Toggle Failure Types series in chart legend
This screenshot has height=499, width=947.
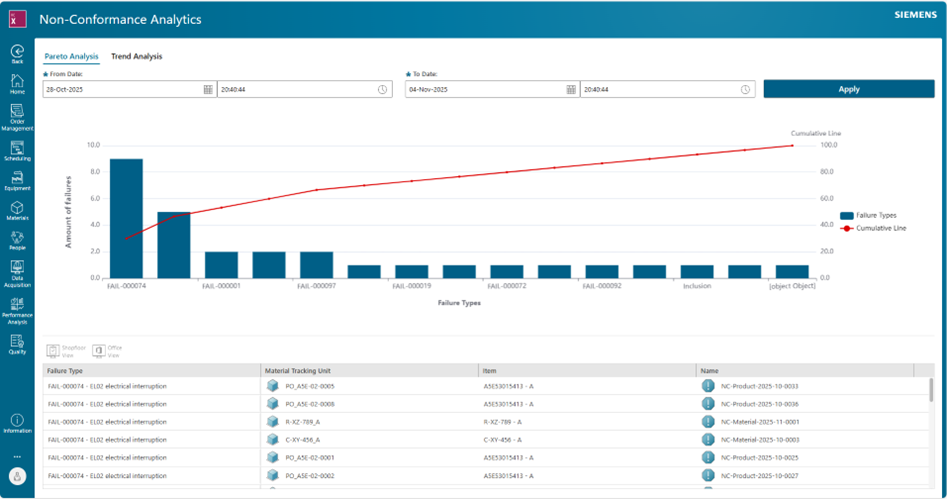872,215
